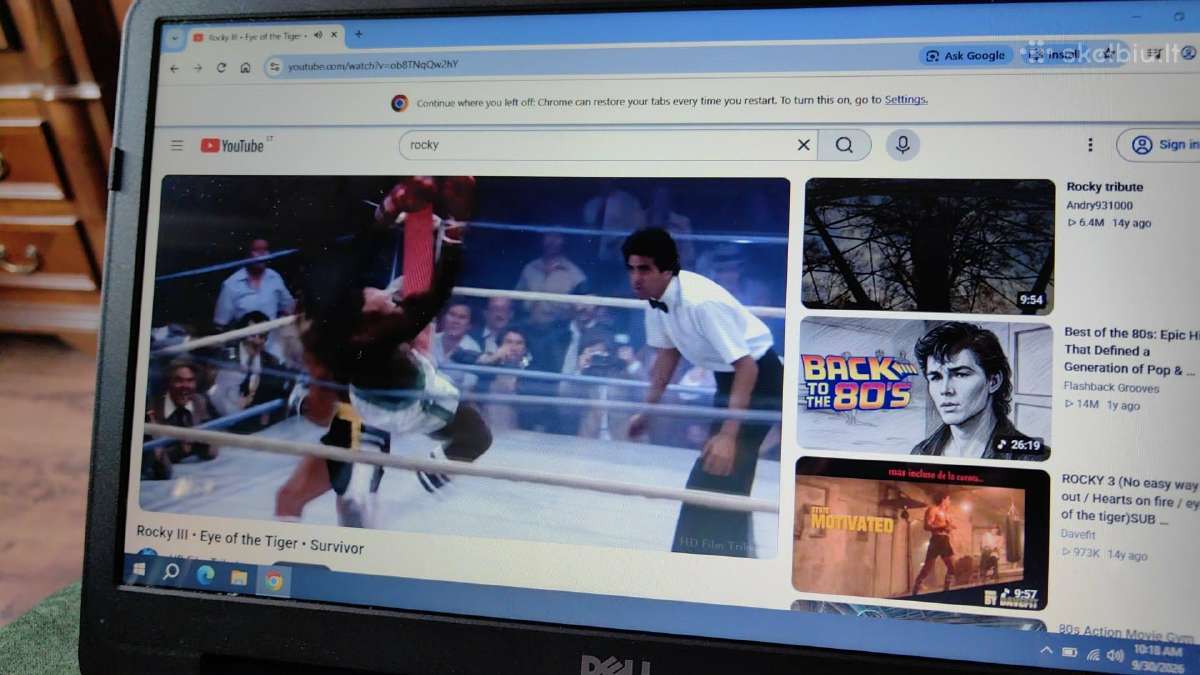Image resolution: width=1200 pixels, height=675 pixels.
Task: Click the magnifier search button on YouTube
Action: tap(844, 145)
